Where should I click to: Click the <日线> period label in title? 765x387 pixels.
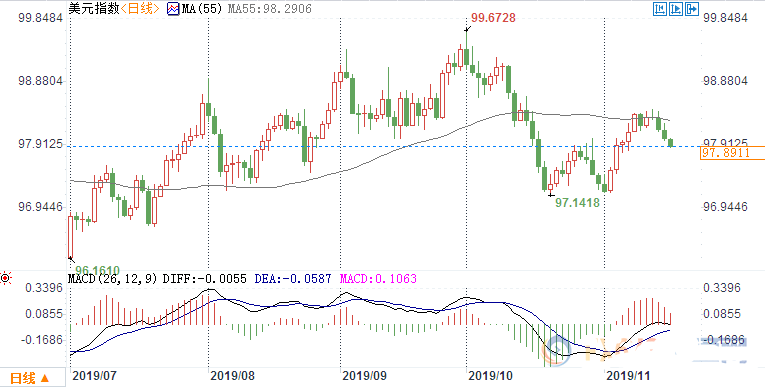(140, 8)
